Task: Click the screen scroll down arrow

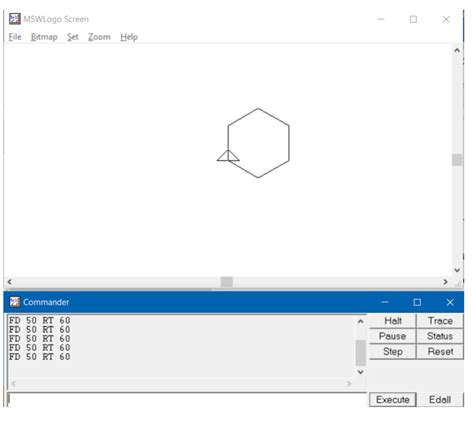Action: point(457,270)
